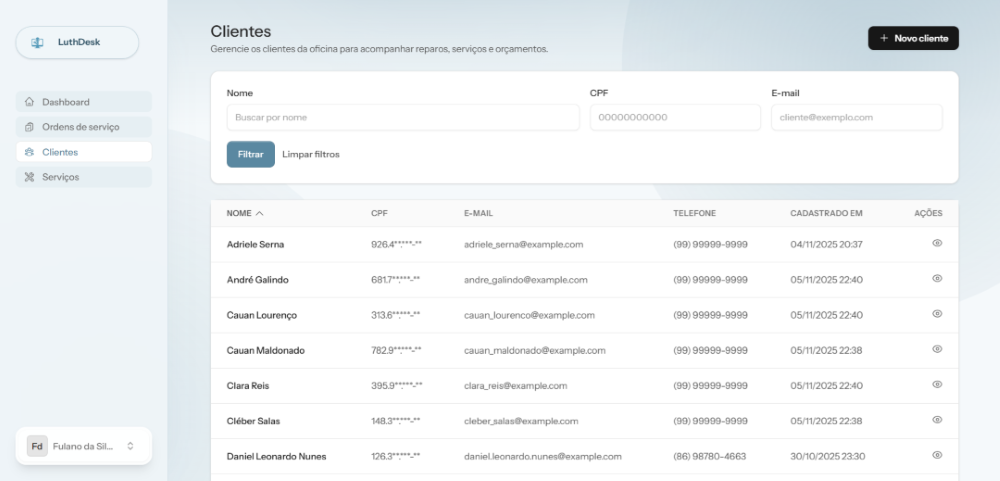Click into the CPF filter input
The width and height of the screenshot is (1000, 481).
[675, 118]
